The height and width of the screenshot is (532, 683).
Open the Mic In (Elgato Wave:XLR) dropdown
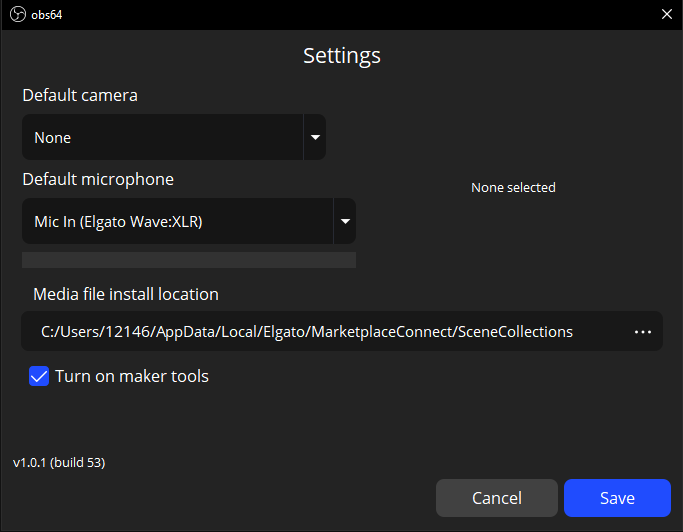pos(176,221)
